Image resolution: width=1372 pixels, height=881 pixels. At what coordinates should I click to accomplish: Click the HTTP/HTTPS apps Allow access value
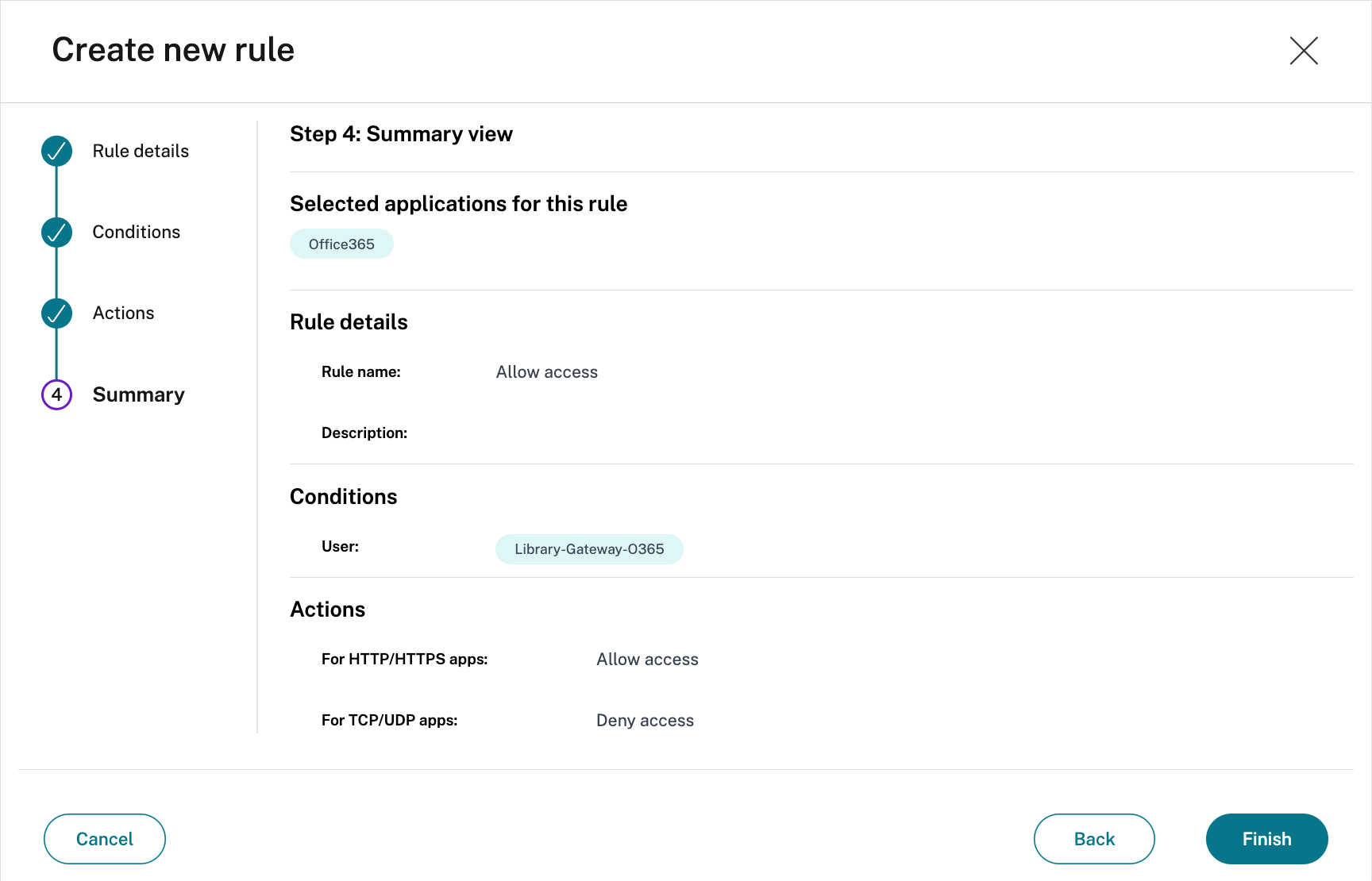tap(647, 660)
